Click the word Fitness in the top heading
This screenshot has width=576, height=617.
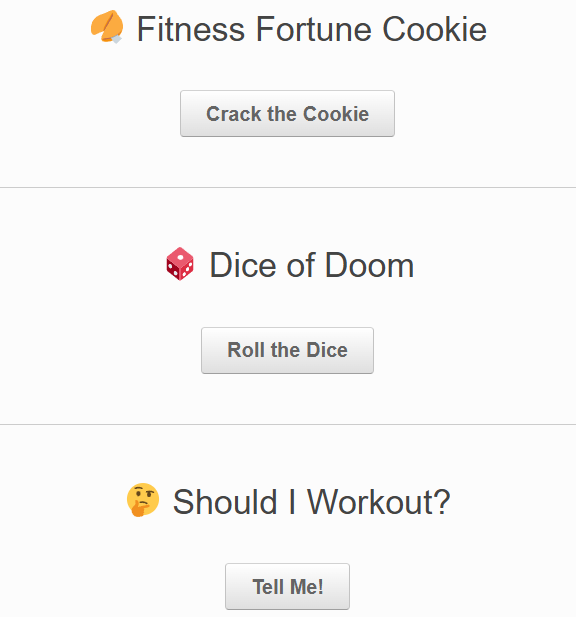pyautogui.click(x=191, y=29)
